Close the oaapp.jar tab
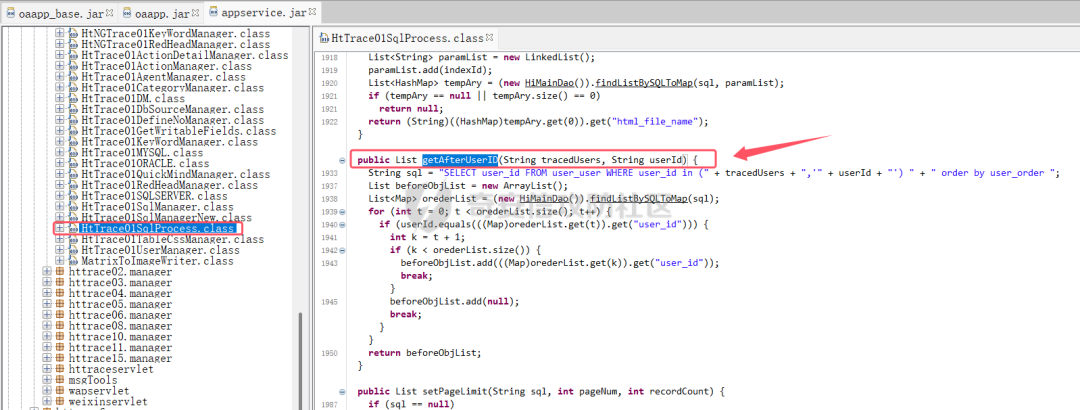Screen dimensions: 1080x410 [196, 12]
